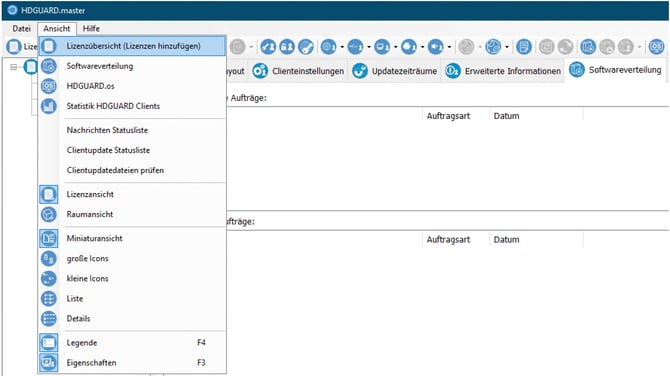670x376 pixels.
Task: Select the große Icons menu icon
Action: click(x=49, y=258)
